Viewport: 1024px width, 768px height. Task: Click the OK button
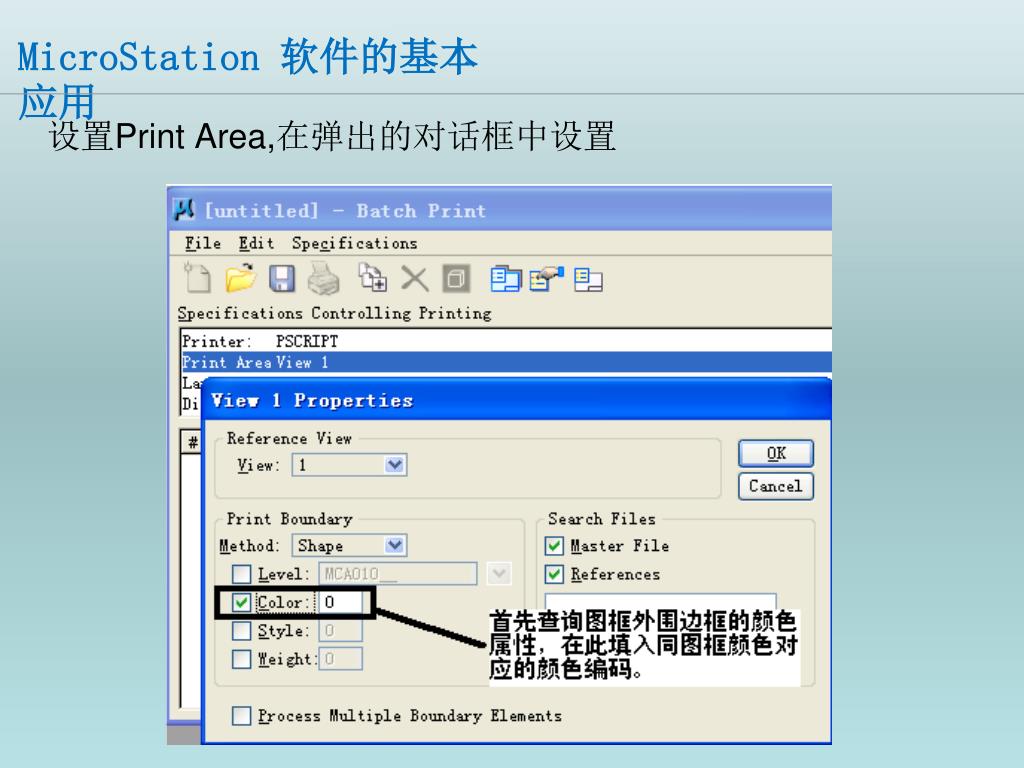pos(776,453)
